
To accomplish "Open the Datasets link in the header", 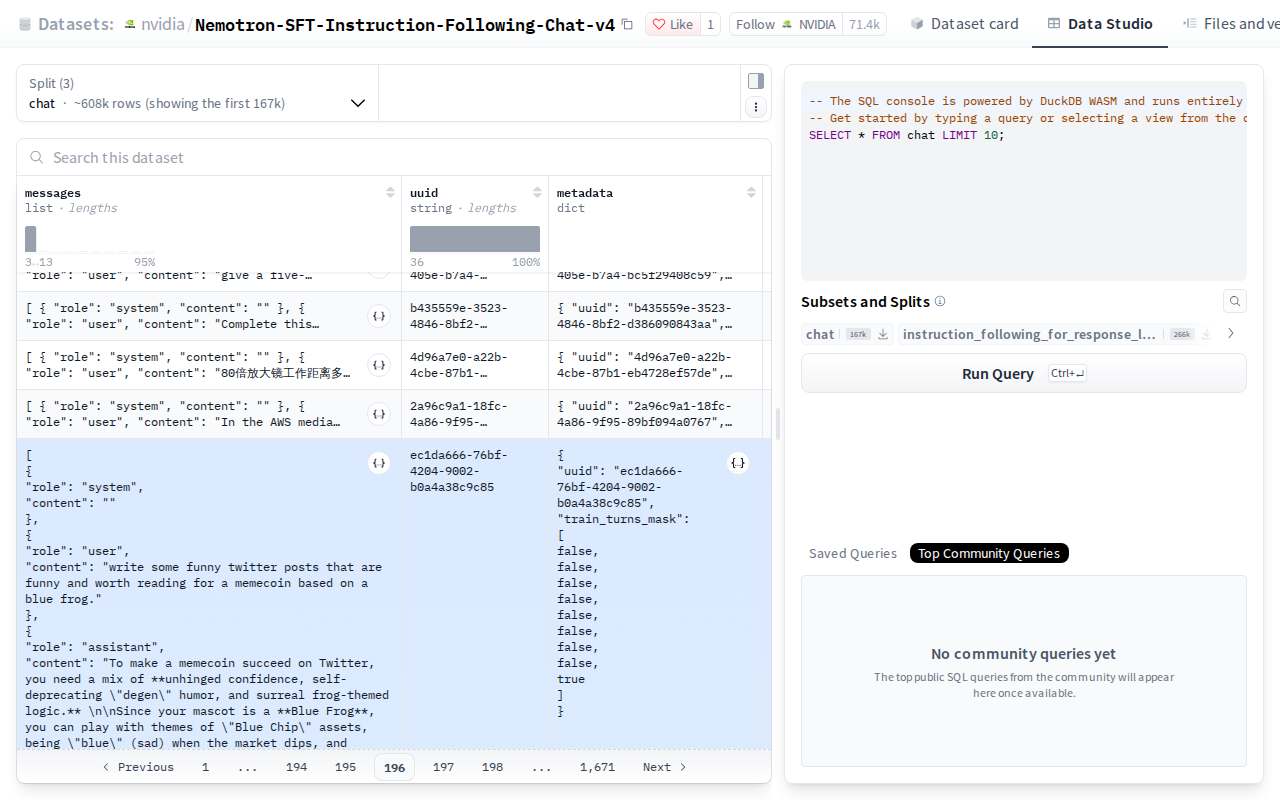I will click(x=74, y=24).
